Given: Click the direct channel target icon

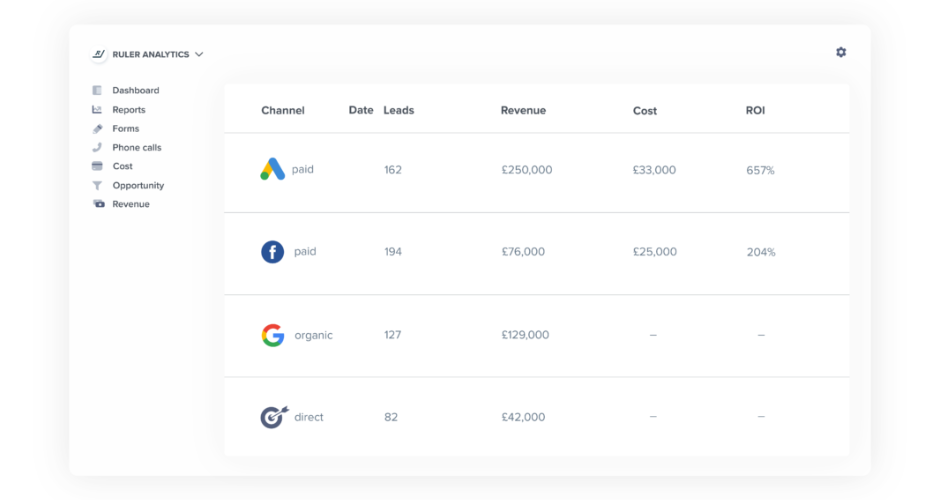Looking at the screenshot, I should click(272, 417).
